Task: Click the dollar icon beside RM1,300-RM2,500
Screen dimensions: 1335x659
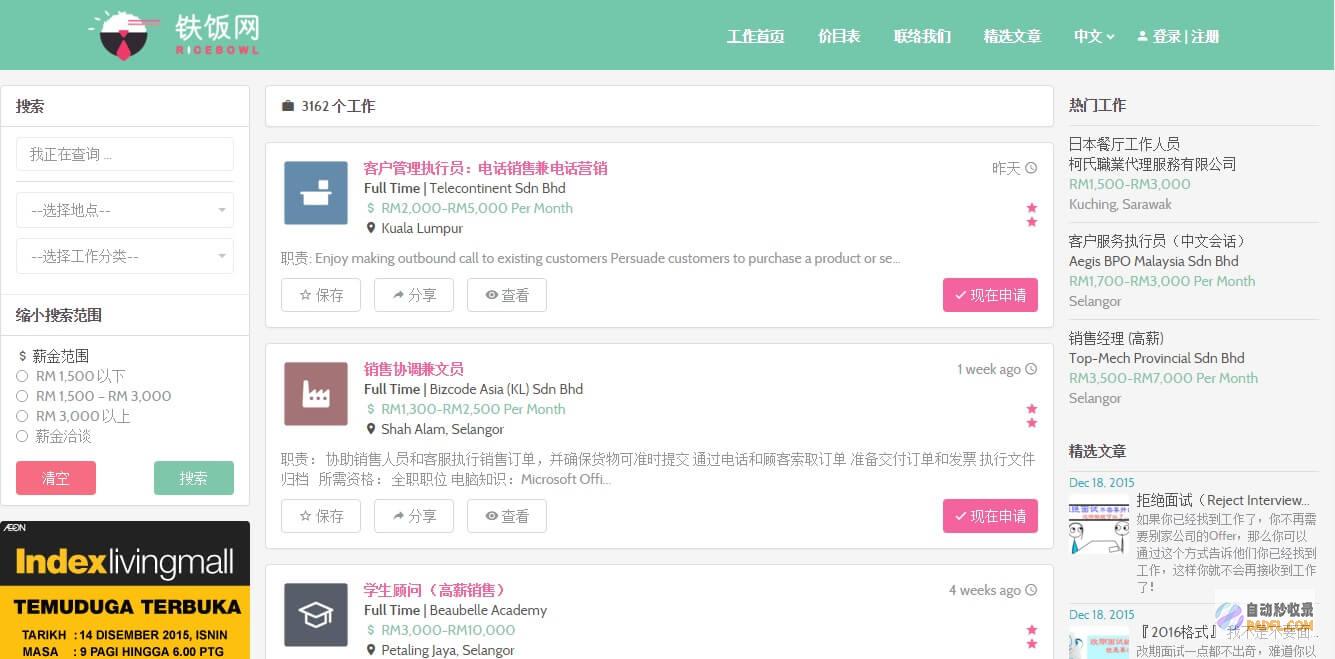Action: [x=371, y=409]
